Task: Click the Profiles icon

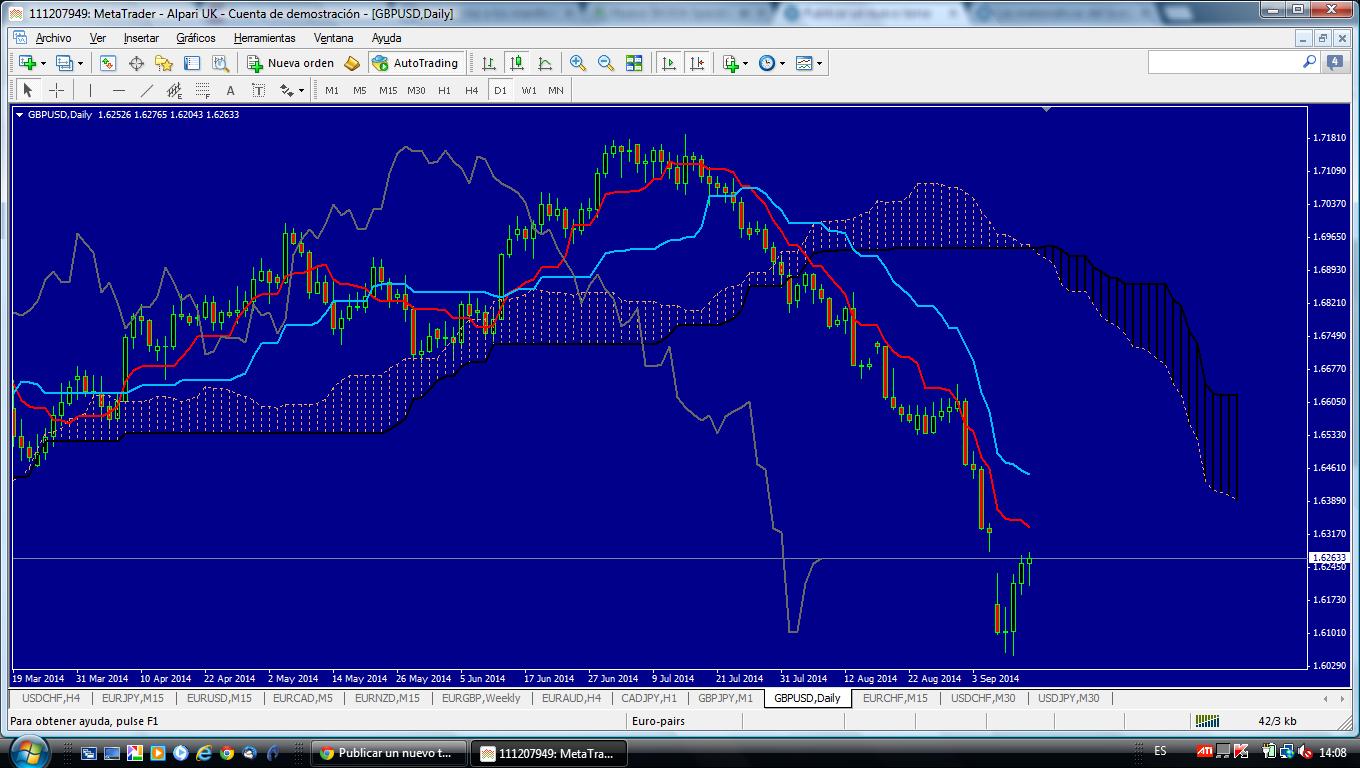Action: 64,63
